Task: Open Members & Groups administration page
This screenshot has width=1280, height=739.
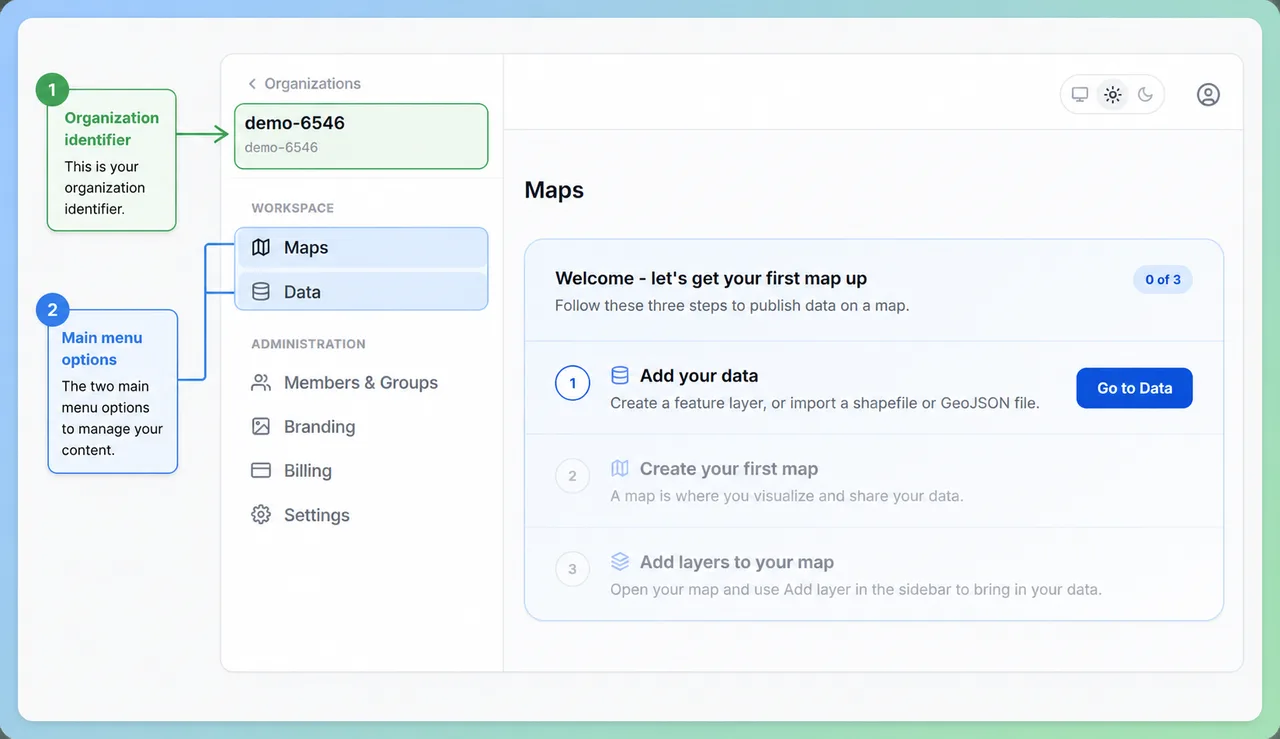Action: click(x=362, y=382)
